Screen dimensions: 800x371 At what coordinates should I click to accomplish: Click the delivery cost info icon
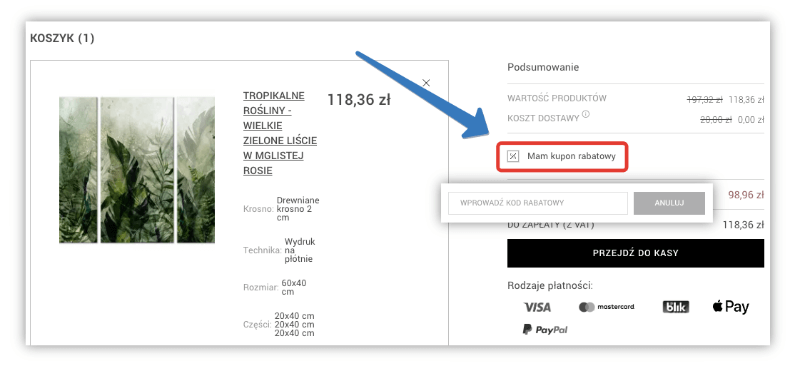(x=585, y=115)
